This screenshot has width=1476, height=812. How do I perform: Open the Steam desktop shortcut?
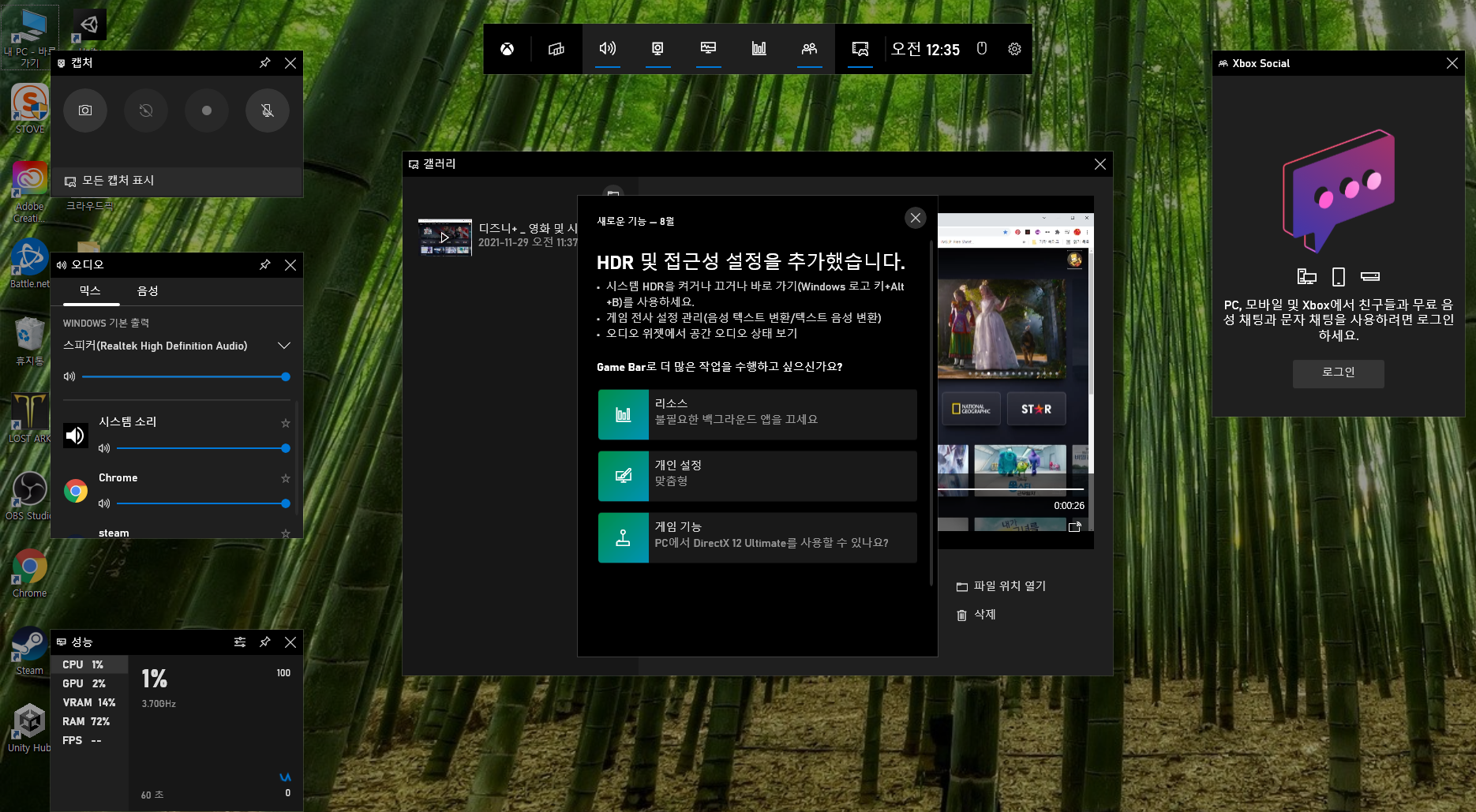pos(30,650)
